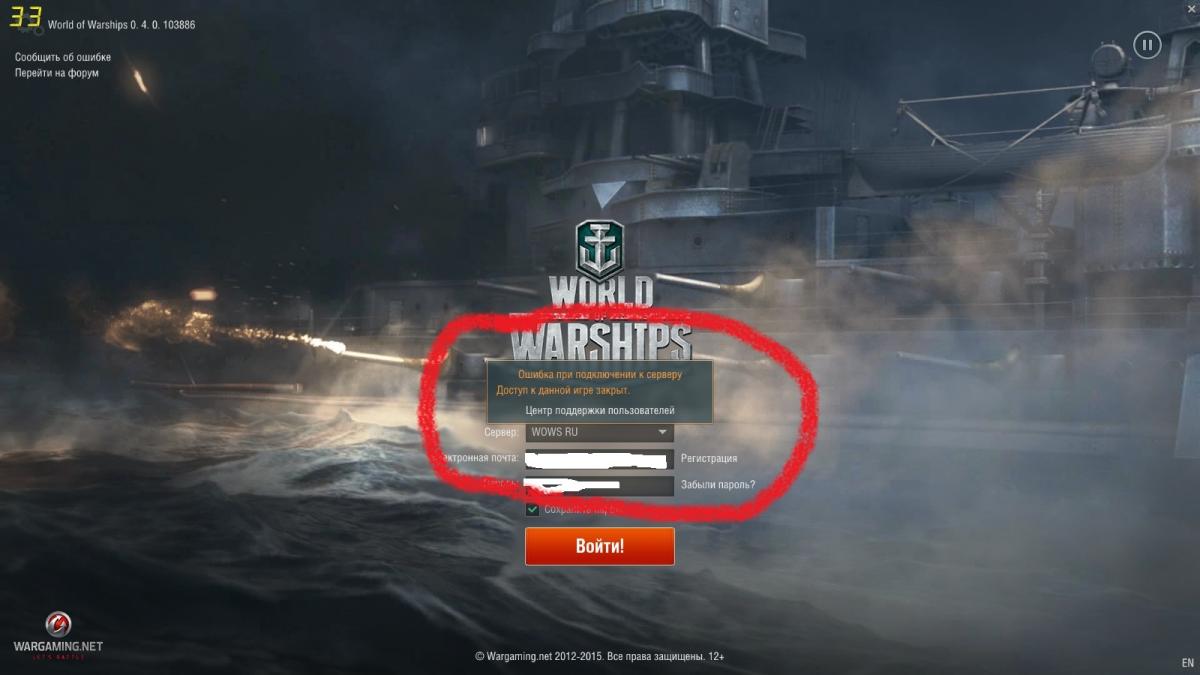Expand the server list via the arrow
Screen dimensions: 1200x675
662,432
